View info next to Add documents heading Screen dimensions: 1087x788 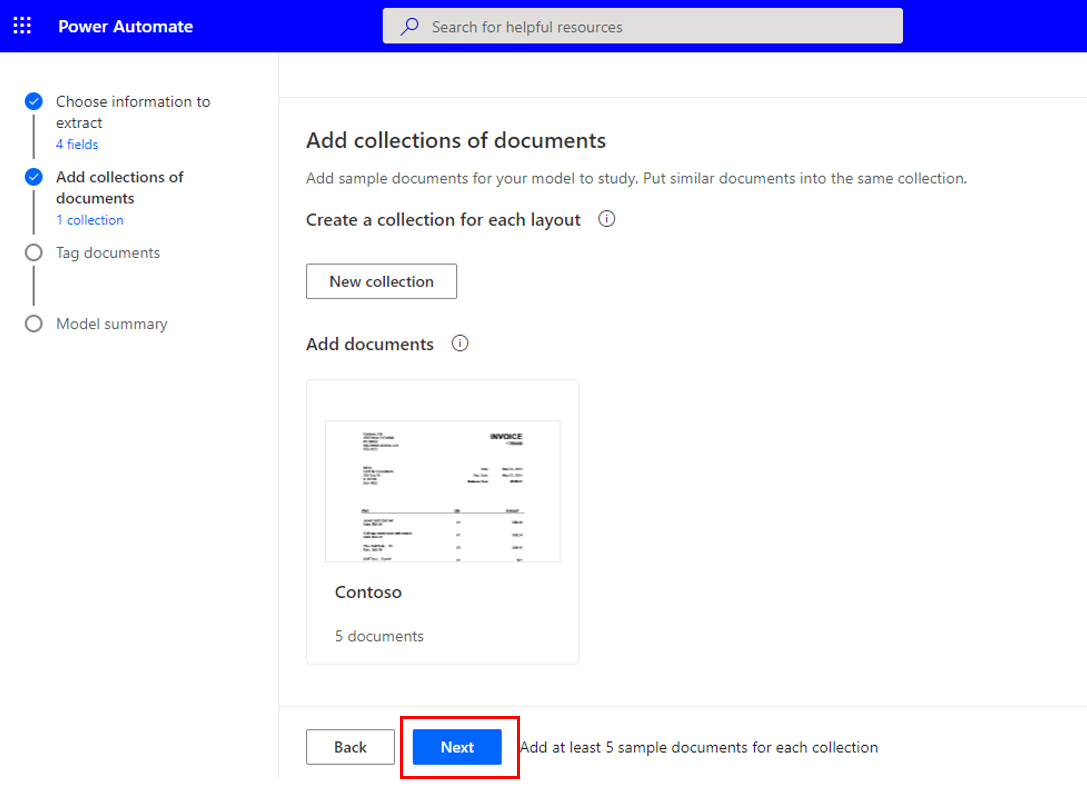pos(459,343)
